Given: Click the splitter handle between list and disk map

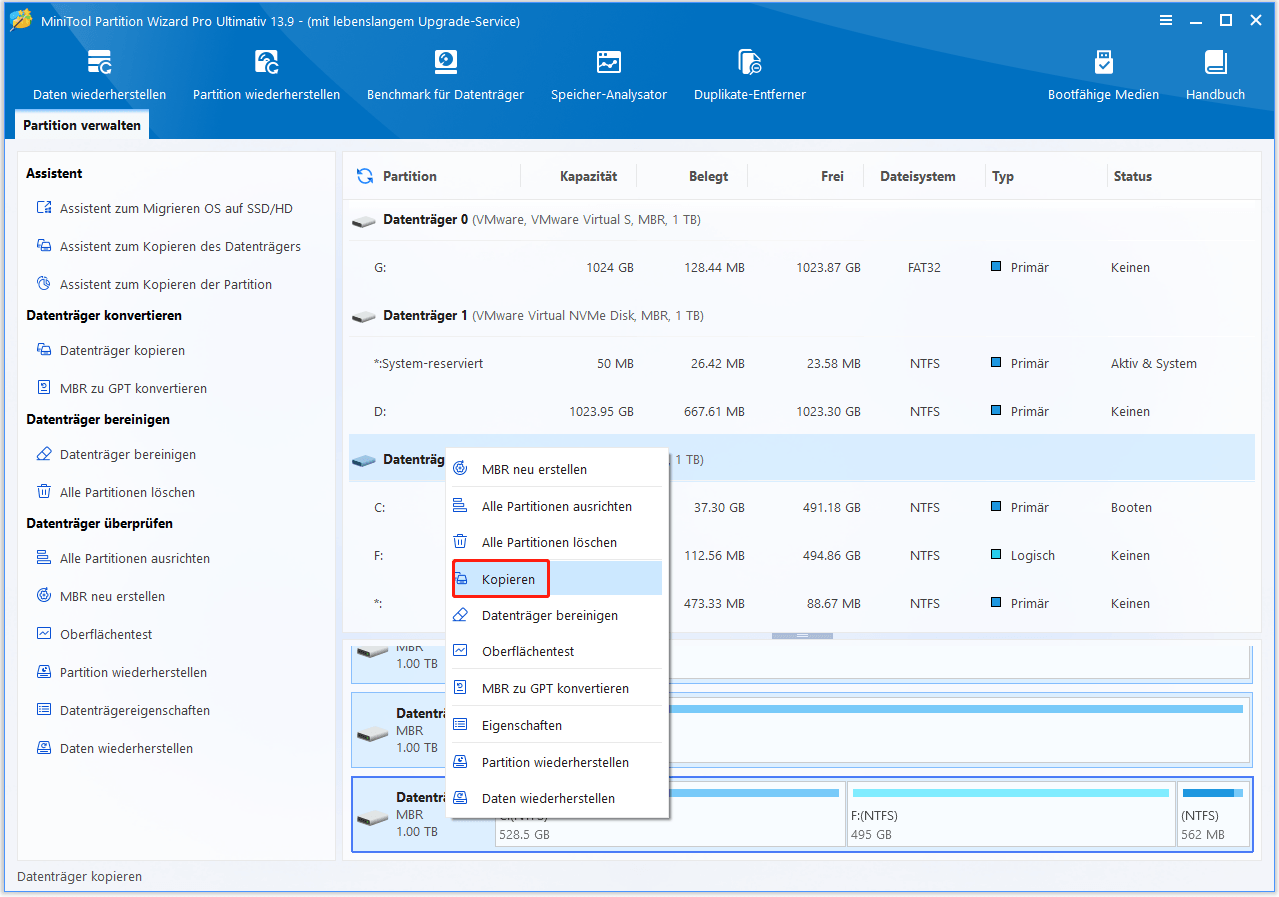Looking at the screenshot, I should [801, 636].
